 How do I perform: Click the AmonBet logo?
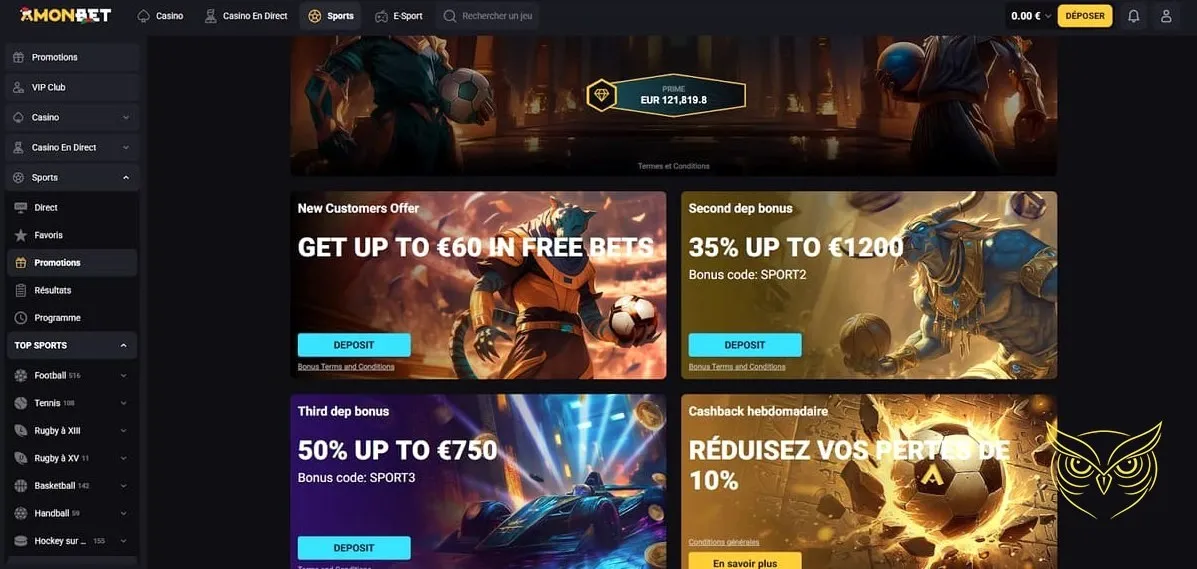tap(66, 15)
